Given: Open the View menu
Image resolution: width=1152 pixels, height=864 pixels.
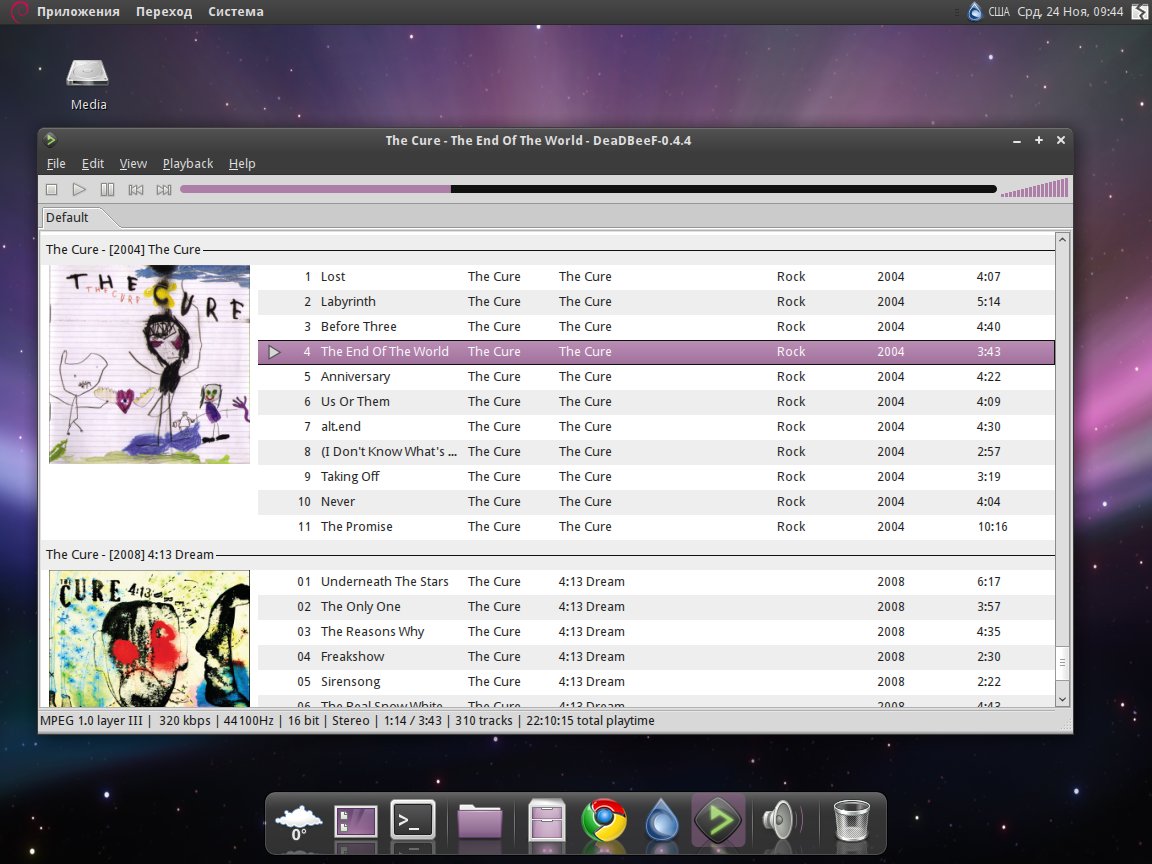Looking at the screenshot, I should pos(133,164).
